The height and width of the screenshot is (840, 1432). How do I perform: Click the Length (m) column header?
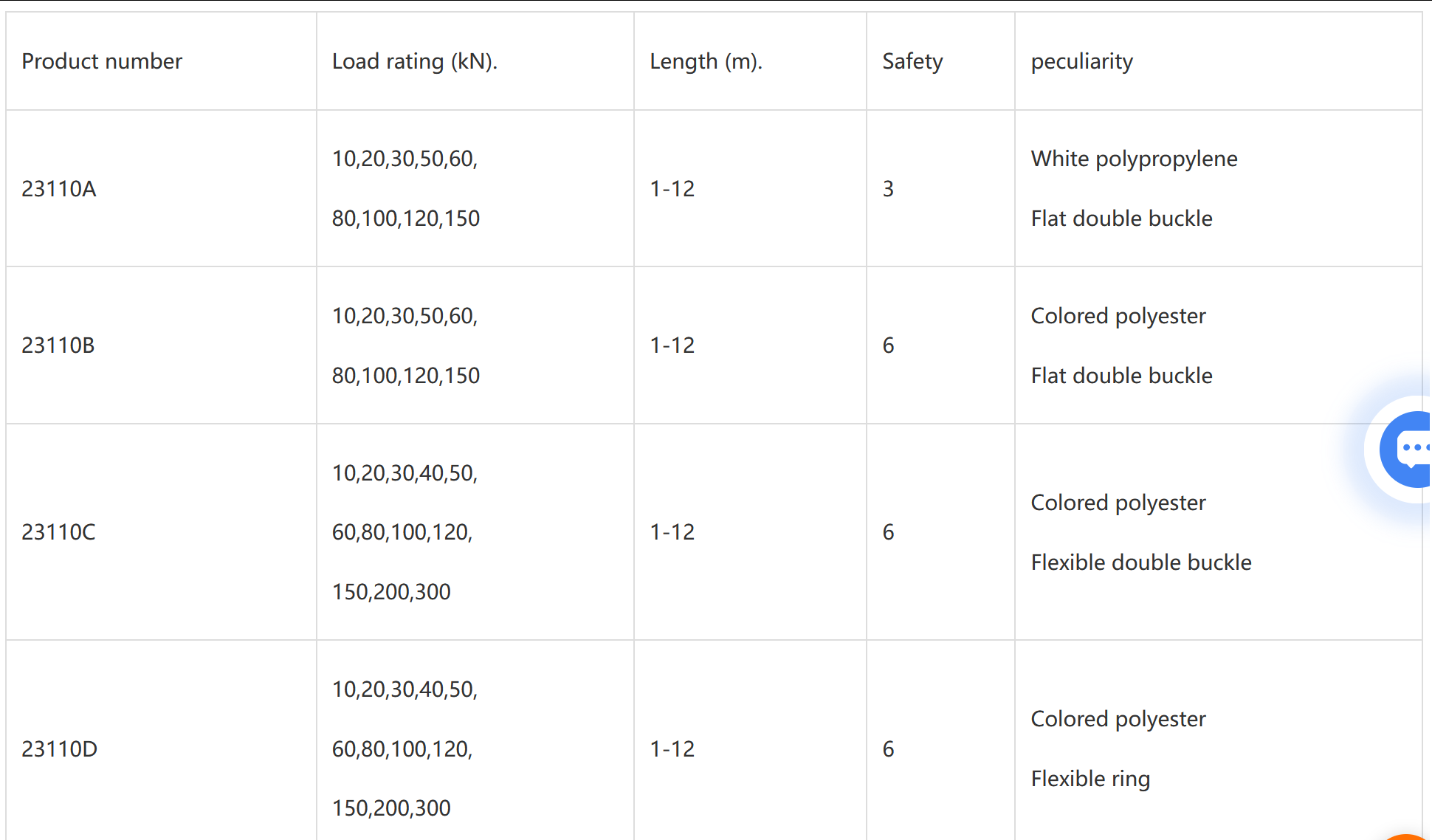[x=705, y=61]
